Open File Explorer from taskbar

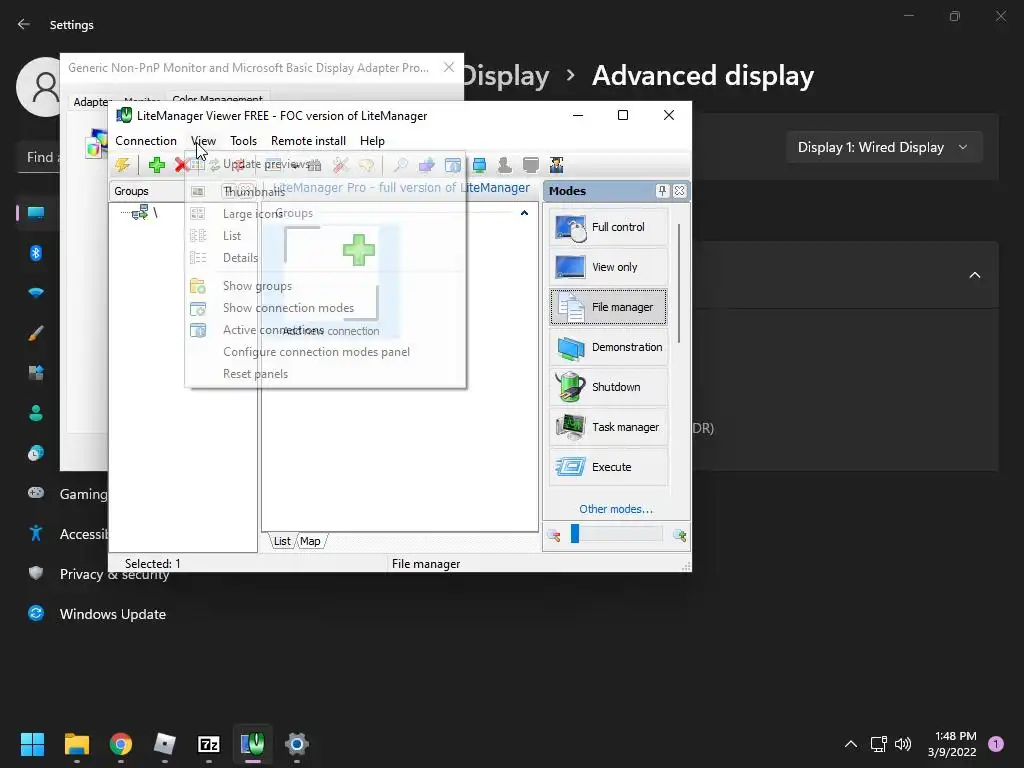click(76, 744)
